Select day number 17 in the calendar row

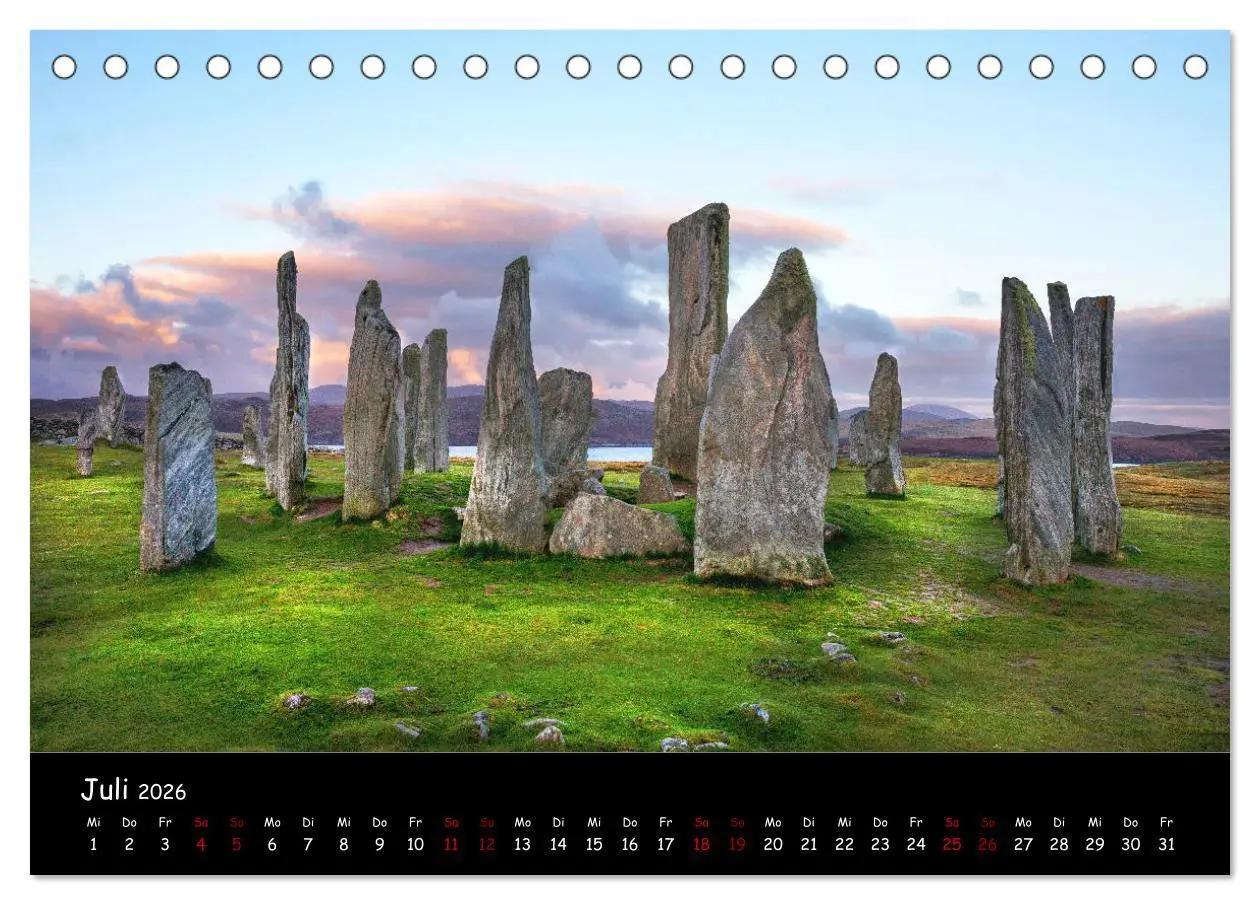(665, 844)
